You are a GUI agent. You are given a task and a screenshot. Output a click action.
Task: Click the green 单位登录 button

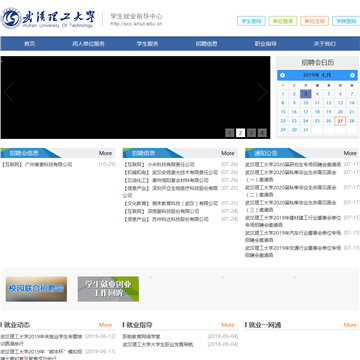[283, 21]
